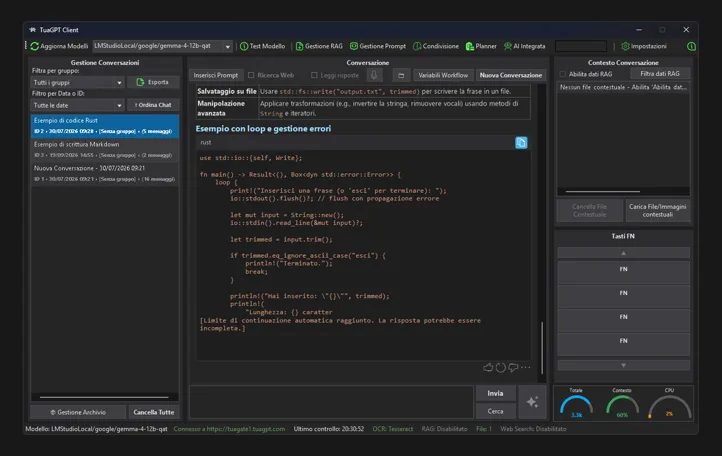Click the TuaGPT Client app icon
Screen dimensions: 722x456
click(32, 30)
